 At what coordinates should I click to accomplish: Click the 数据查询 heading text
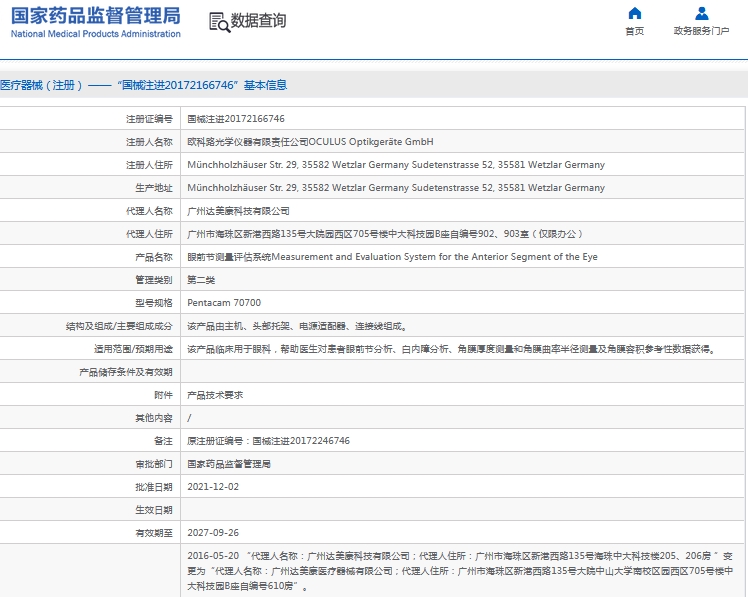tap(258, 21)
